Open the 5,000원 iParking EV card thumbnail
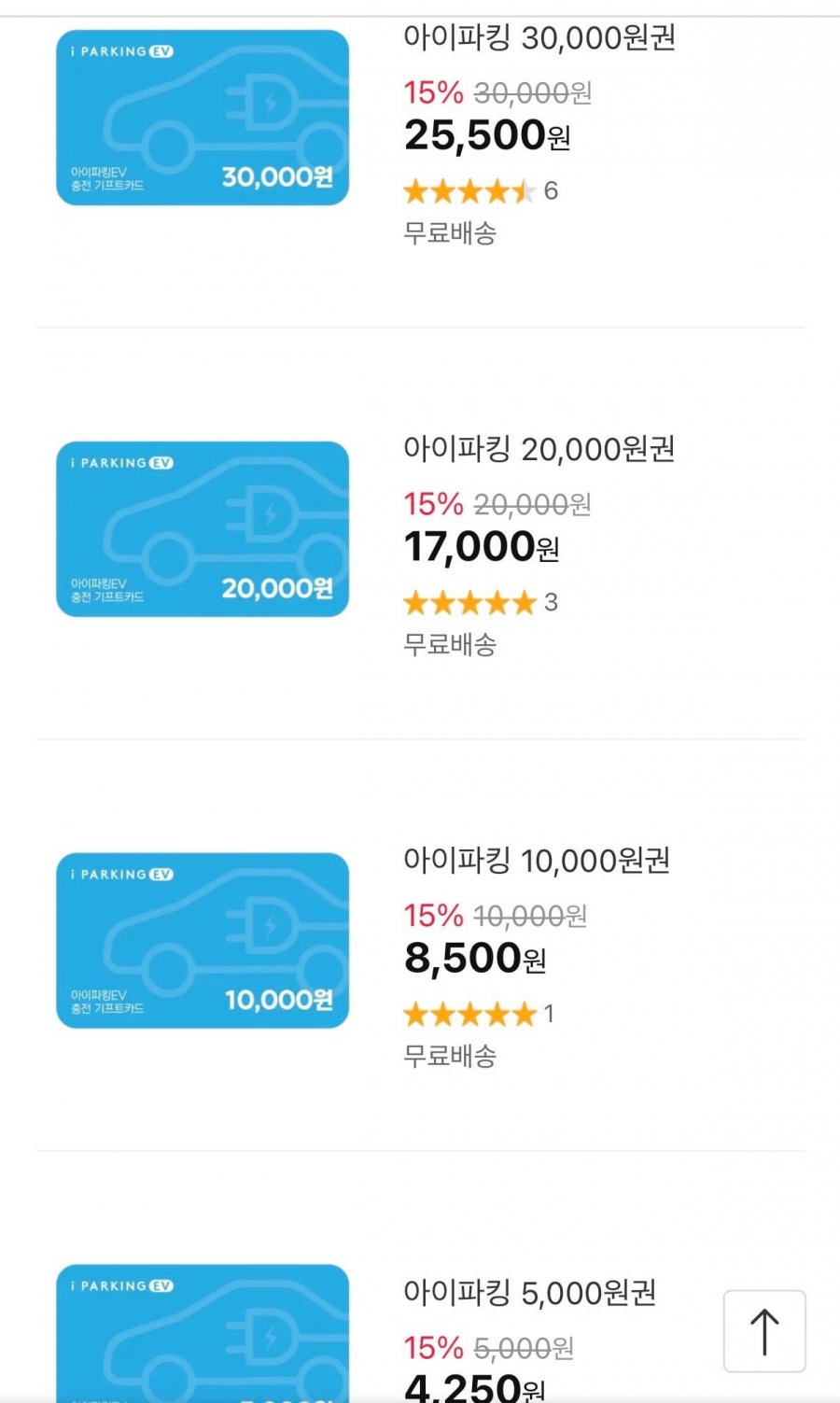This screenshot has height=1403, width=840. pyautogui.click(x=203, y=1333)
